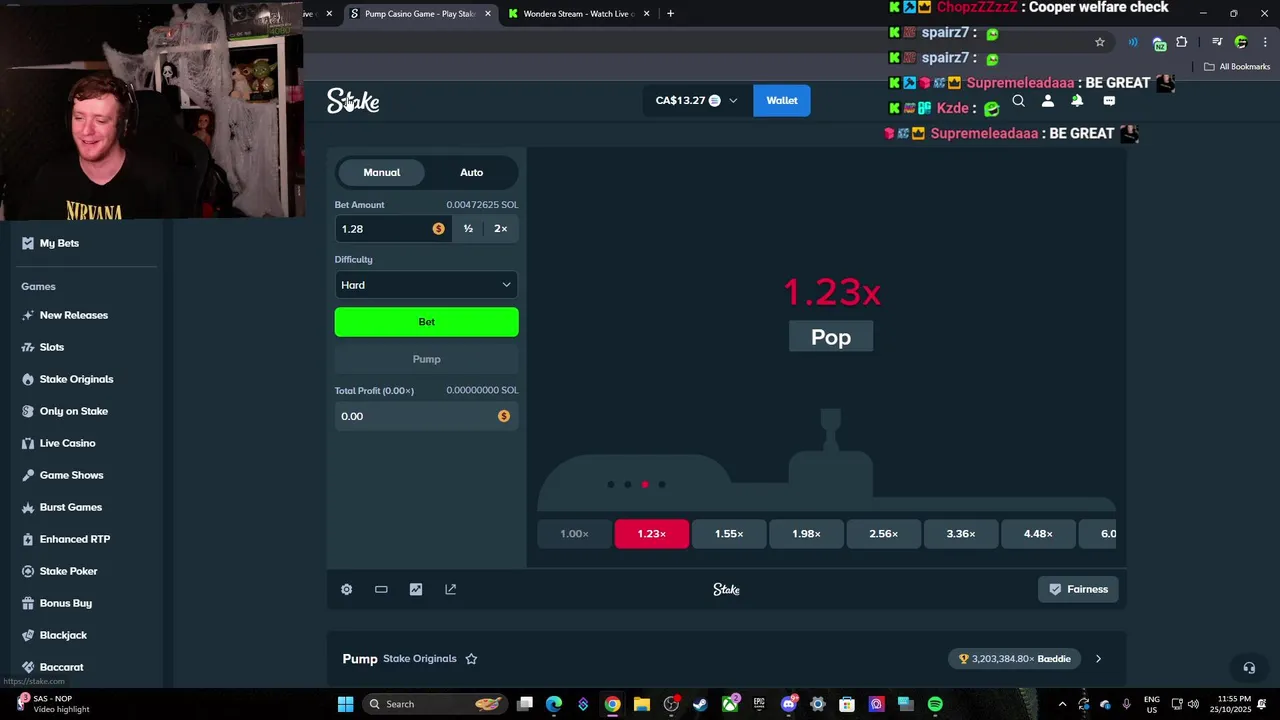Open Discord from the taskbar
This screenshot has width=1280, height=720.
(x=789, y=704)
